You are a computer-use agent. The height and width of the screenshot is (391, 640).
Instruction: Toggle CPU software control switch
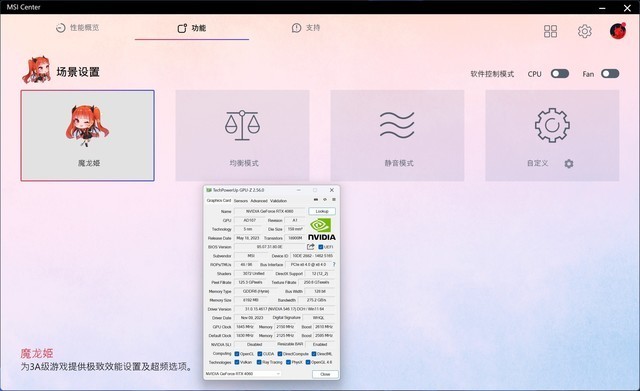pos(560,73)
